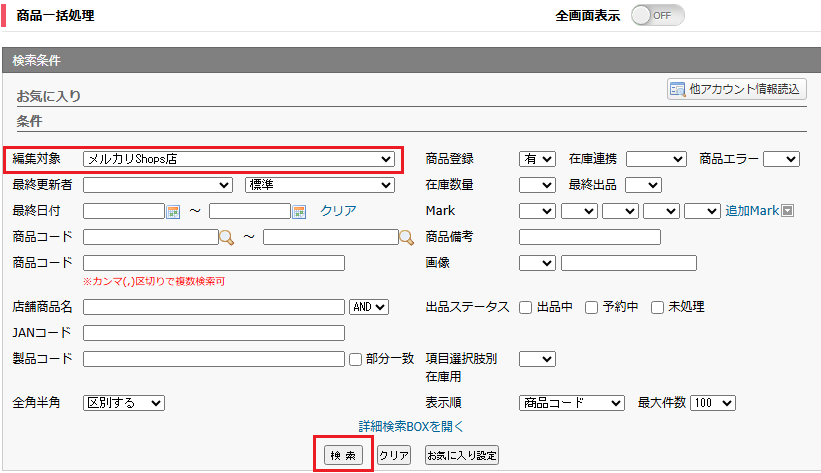Open the 標準 dropdown next to 最終更新者
The image size is (821, 473).
[x=320, y=185]
